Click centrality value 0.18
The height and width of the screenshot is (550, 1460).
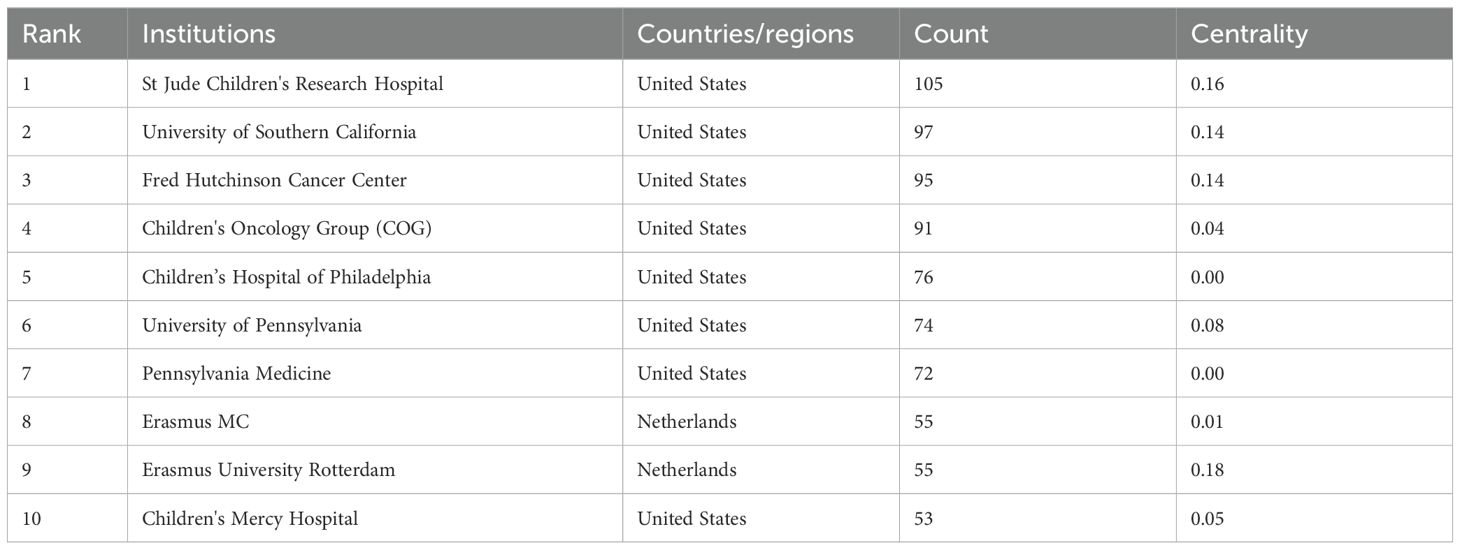tap(1207, 470)
